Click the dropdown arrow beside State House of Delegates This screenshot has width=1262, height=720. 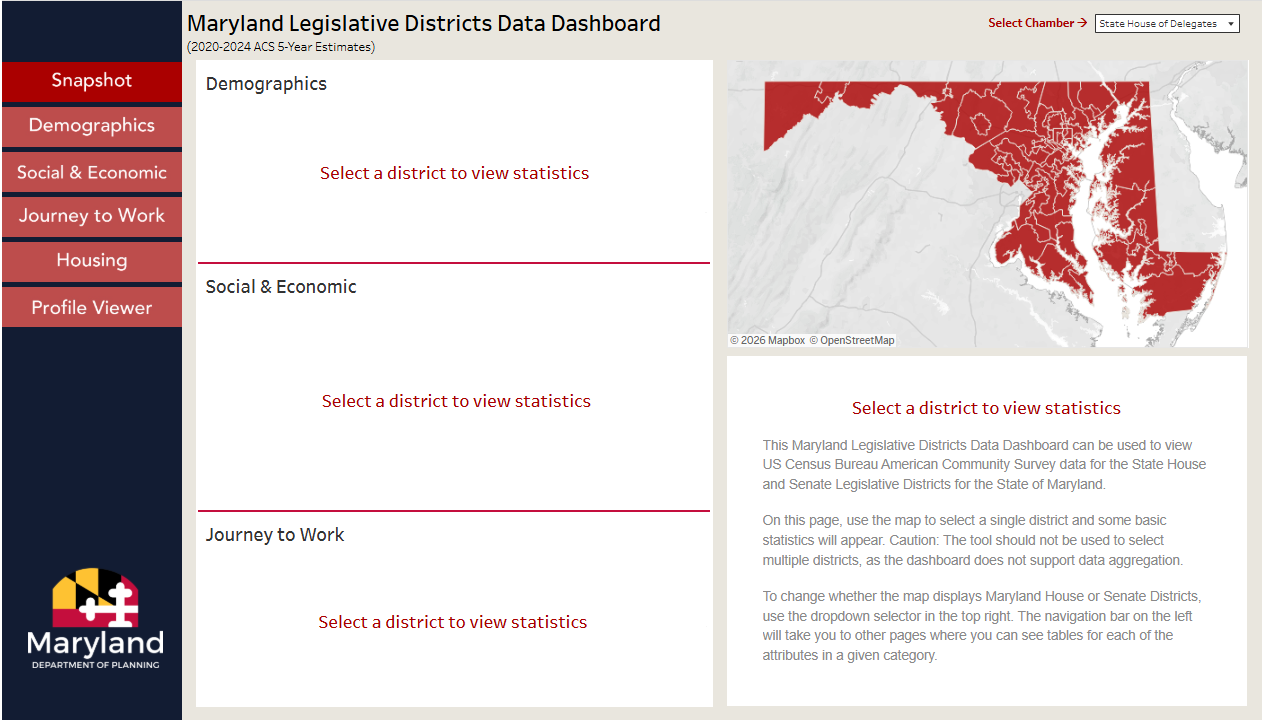(1230, 24)
